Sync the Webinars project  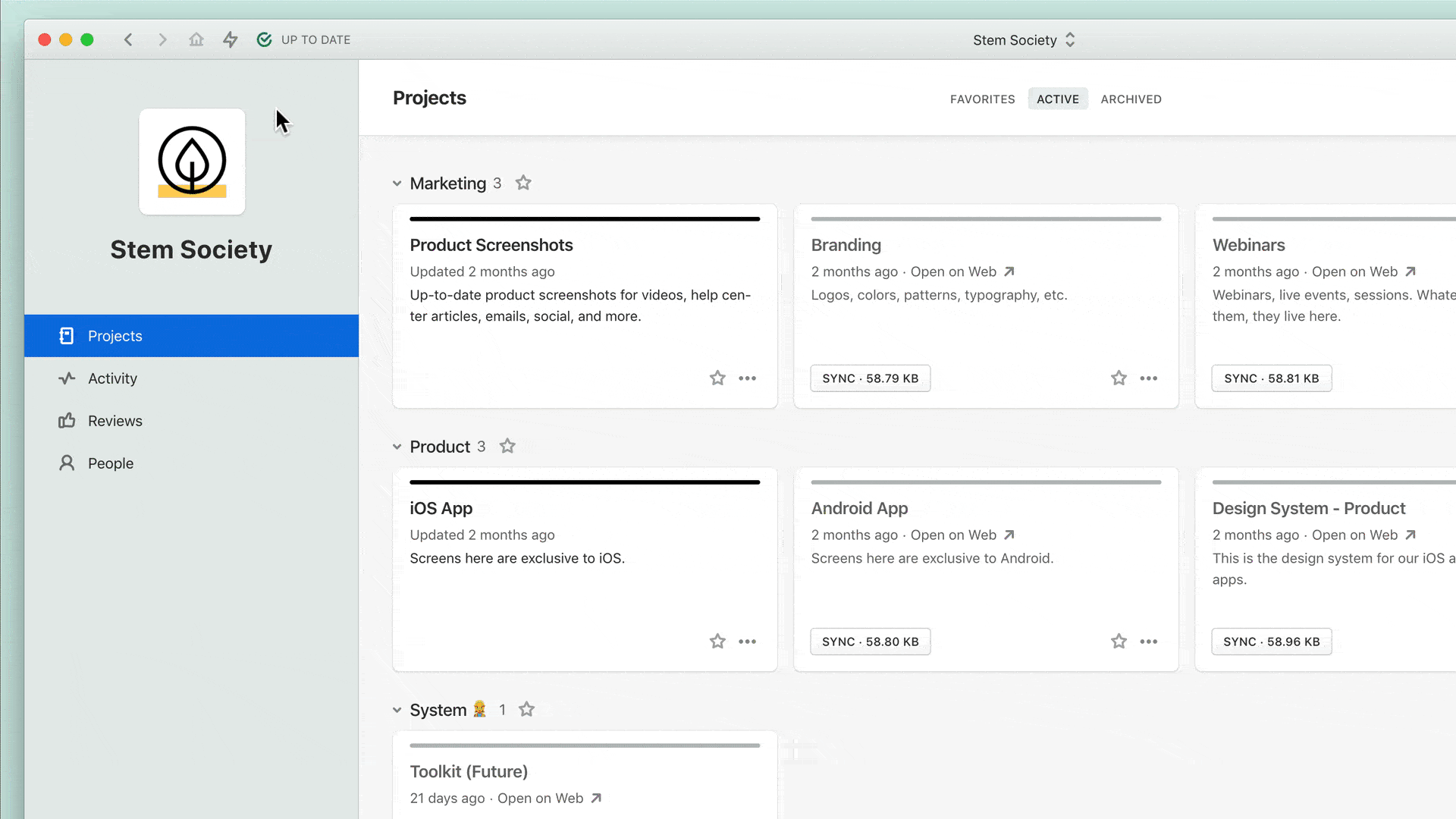tap(1272, 378)
